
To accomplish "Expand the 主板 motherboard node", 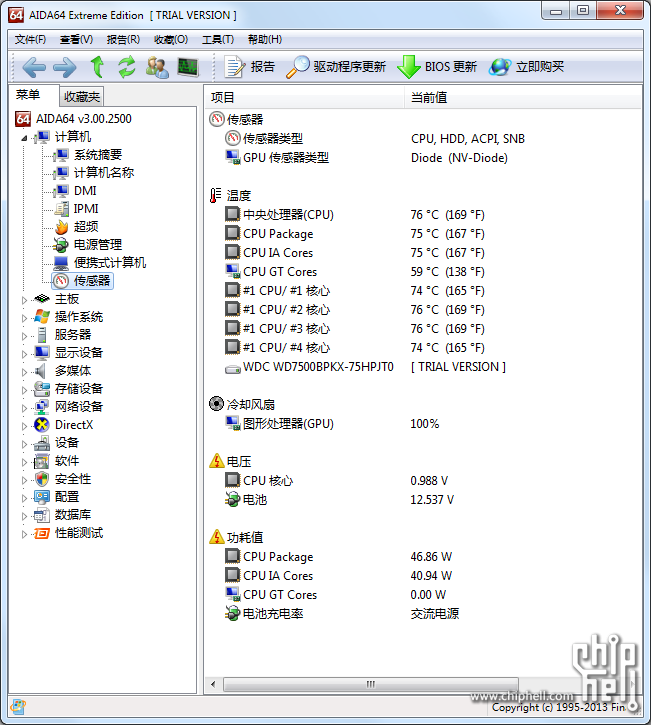I will point(24,300).
